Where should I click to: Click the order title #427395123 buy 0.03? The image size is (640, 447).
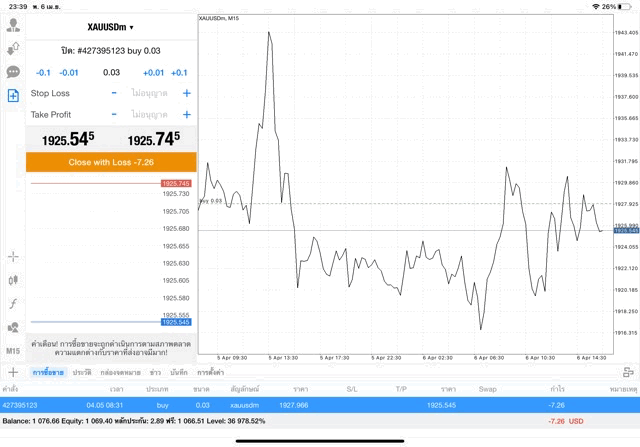coord(111,51)
